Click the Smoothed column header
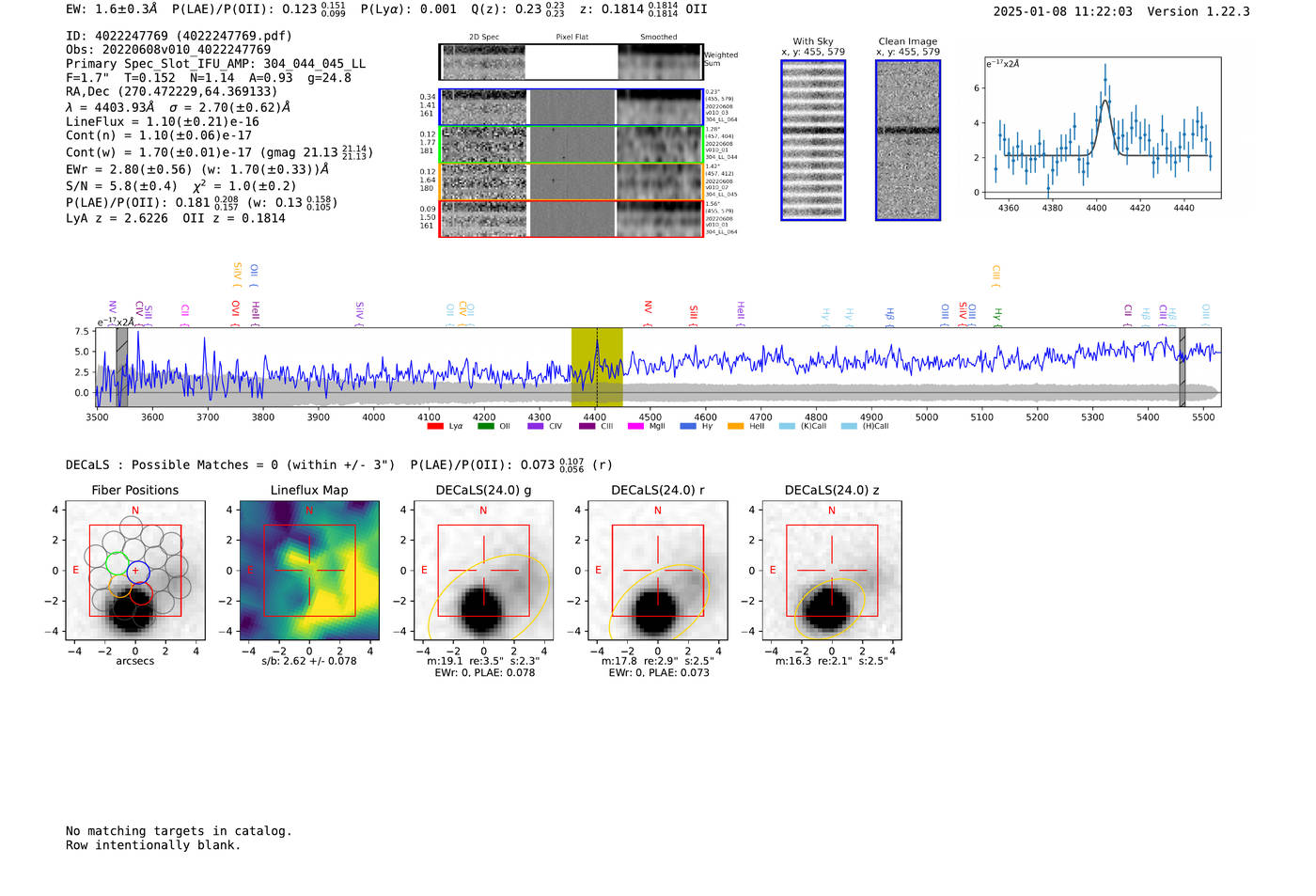This screenshot has height=896, width=1316. (659, 38)
